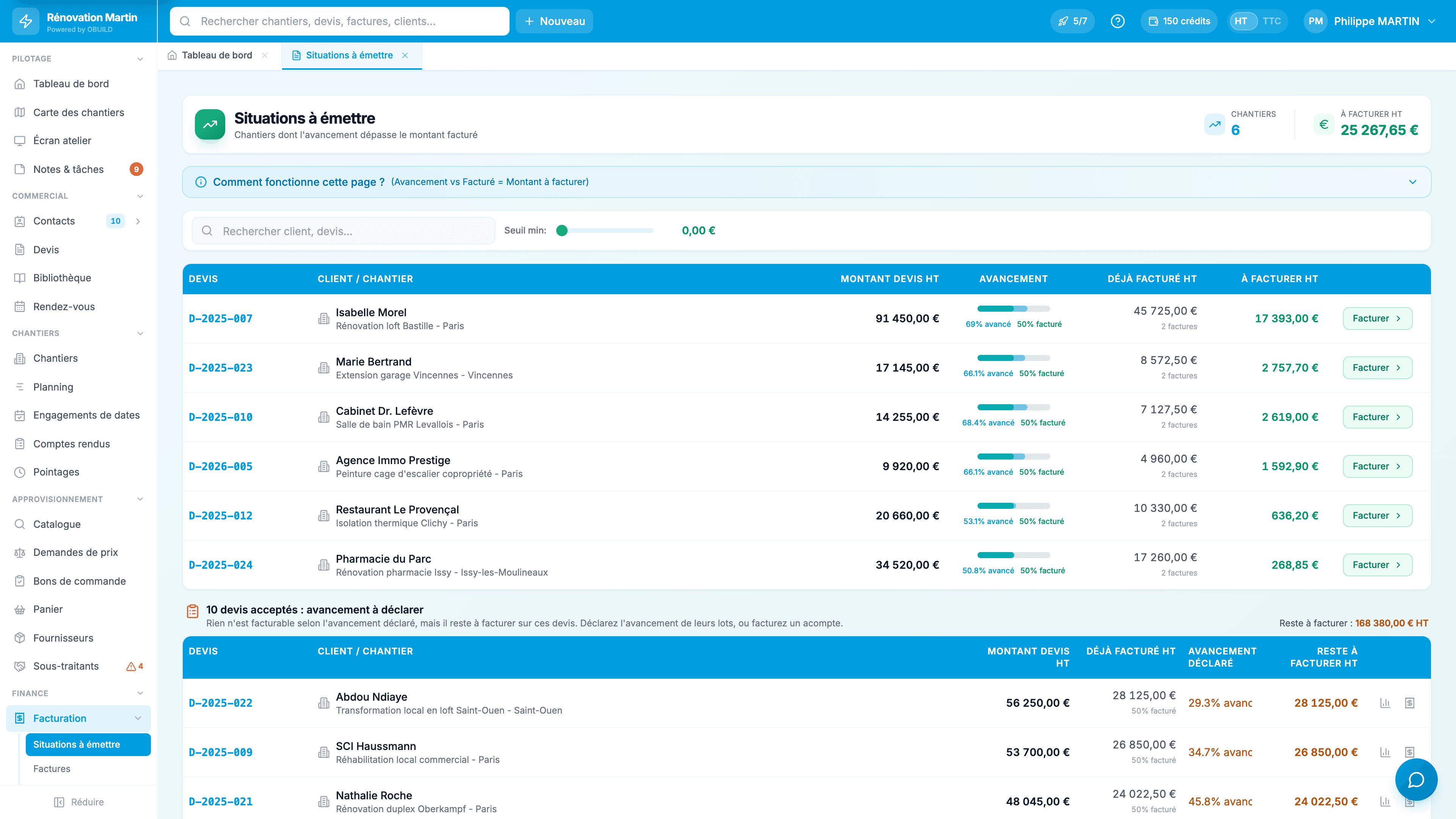1456x819 pixels.
Task: Open the floating chat bubble button
Action: [x=1416, y=780]
